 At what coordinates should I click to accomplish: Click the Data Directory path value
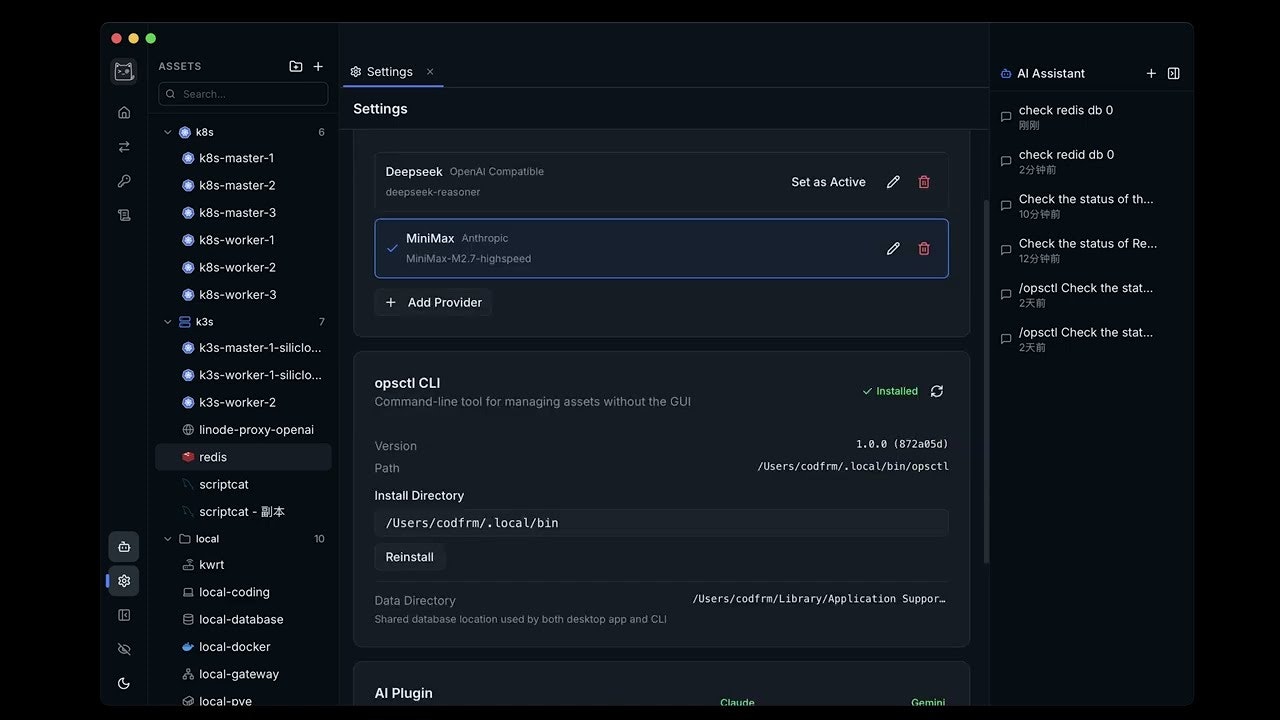819,599
